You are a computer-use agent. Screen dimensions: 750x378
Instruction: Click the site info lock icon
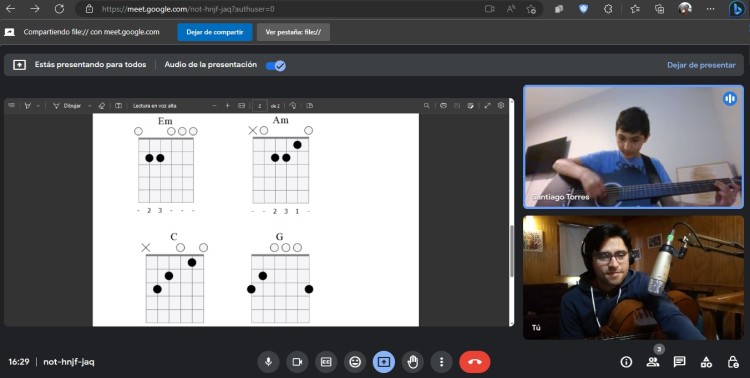pyautogui.click(x=89, y=9)
